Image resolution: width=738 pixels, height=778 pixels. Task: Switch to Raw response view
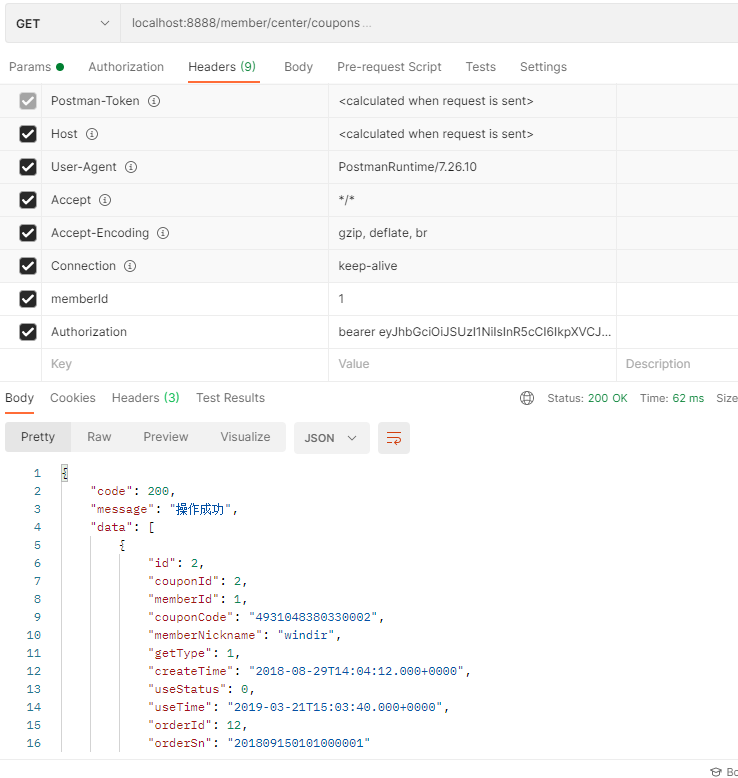coord(99,437)
